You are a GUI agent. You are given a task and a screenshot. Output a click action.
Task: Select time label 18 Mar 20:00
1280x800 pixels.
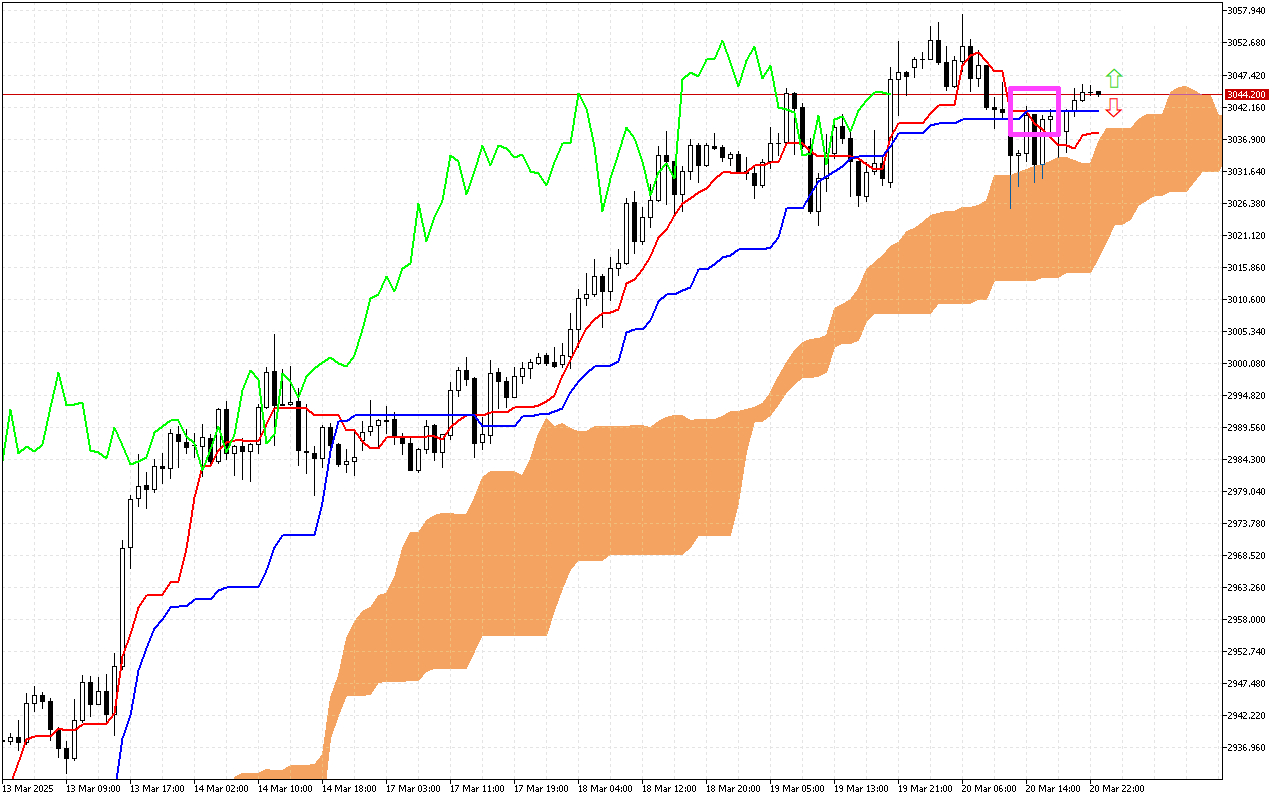click(732, 789)
